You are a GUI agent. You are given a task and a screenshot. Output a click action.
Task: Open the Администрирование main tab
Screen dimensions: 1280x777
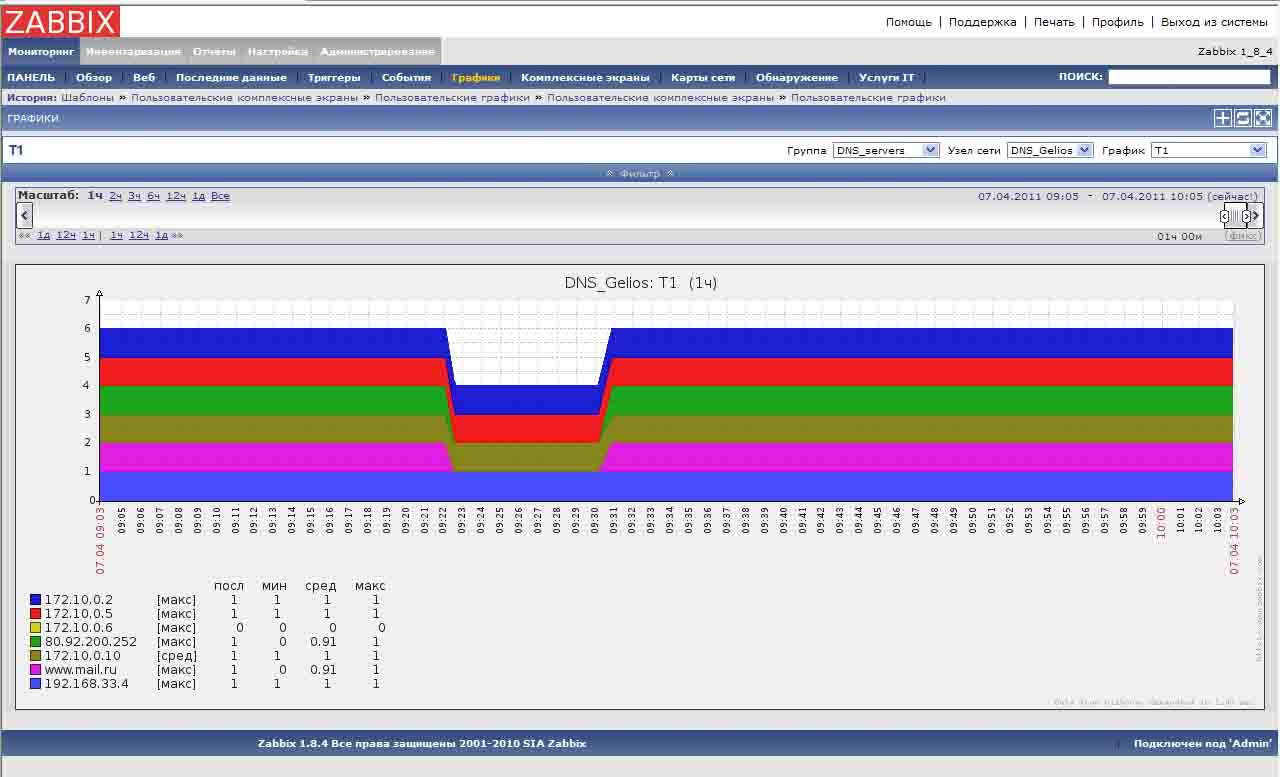click(377, 51)
